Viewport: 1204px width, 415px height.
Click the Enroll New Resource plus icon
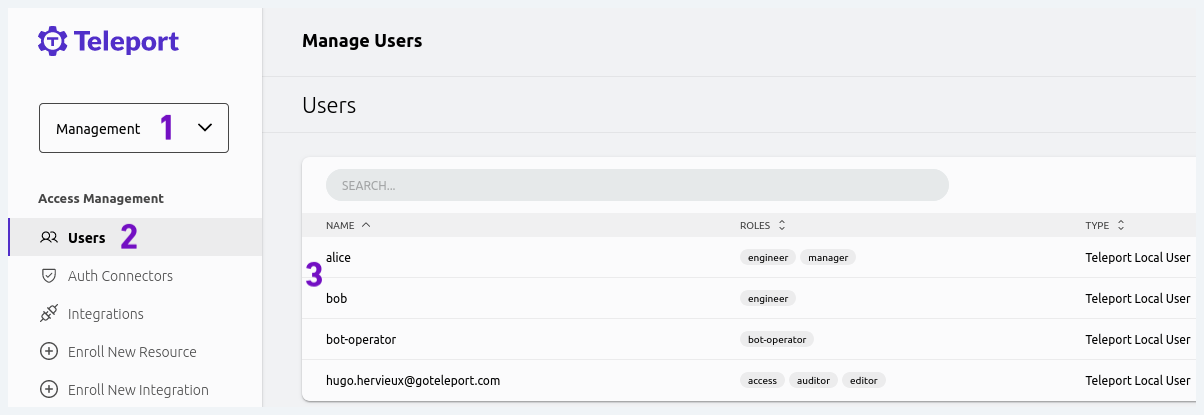(48, 352)
